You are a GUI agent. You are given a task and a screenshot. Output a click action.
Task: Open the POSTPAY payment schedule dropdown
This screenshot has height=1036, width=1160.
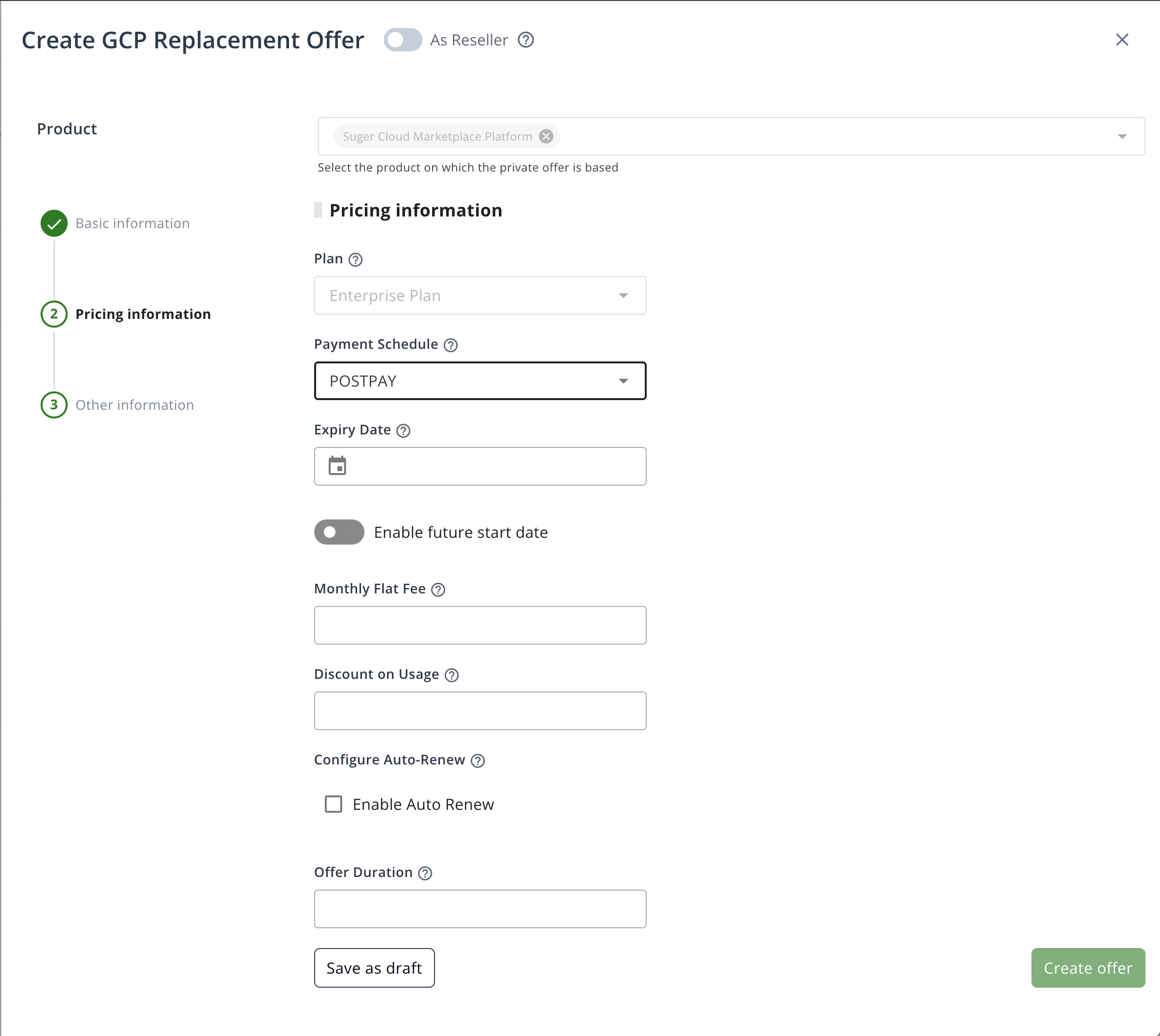click(x=623, y=381)
